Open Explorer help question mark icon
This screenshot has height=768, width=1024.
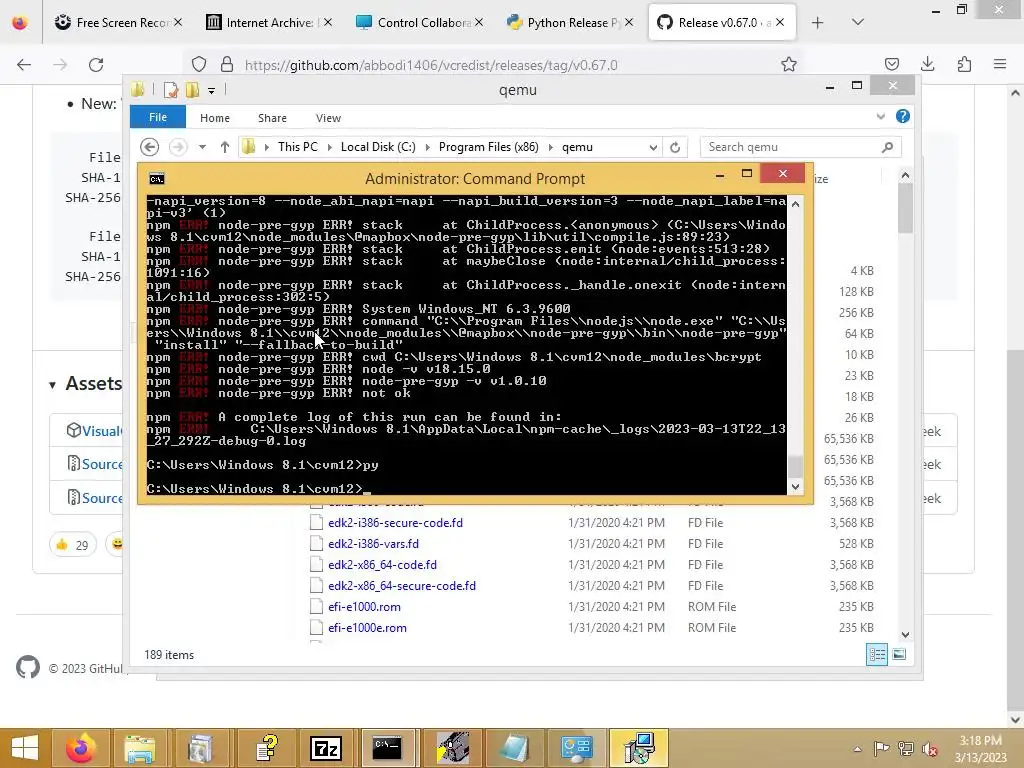(x=903, y=116)
